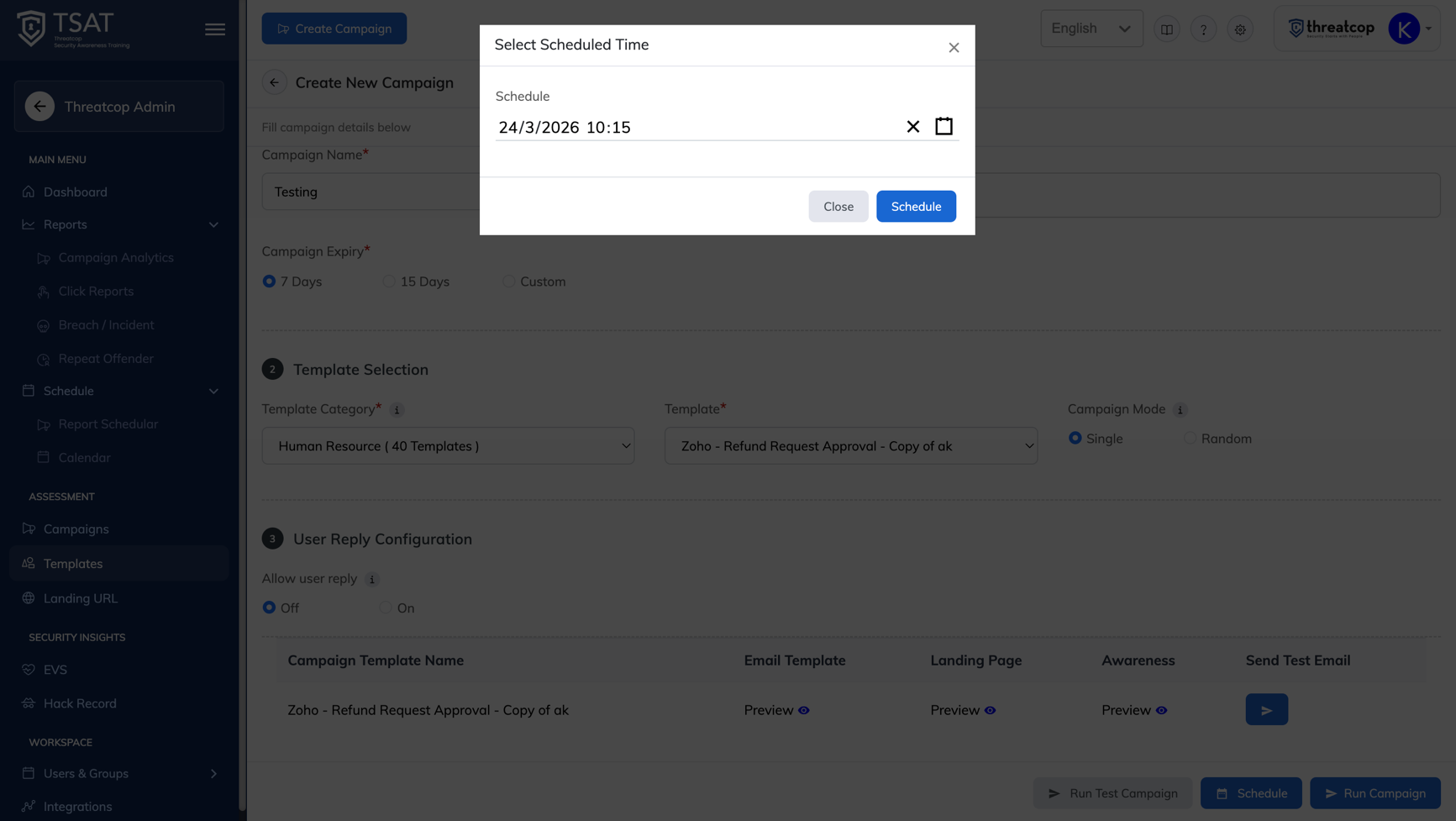Open the Template Category dropdown
The width and height of the screenshot is (1456, 821).
click(x=448, y=445)
